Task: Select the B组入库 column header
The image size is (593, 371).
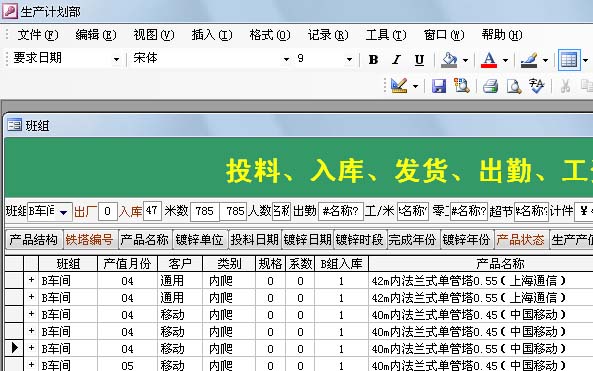Action: (x=341, y=263)
